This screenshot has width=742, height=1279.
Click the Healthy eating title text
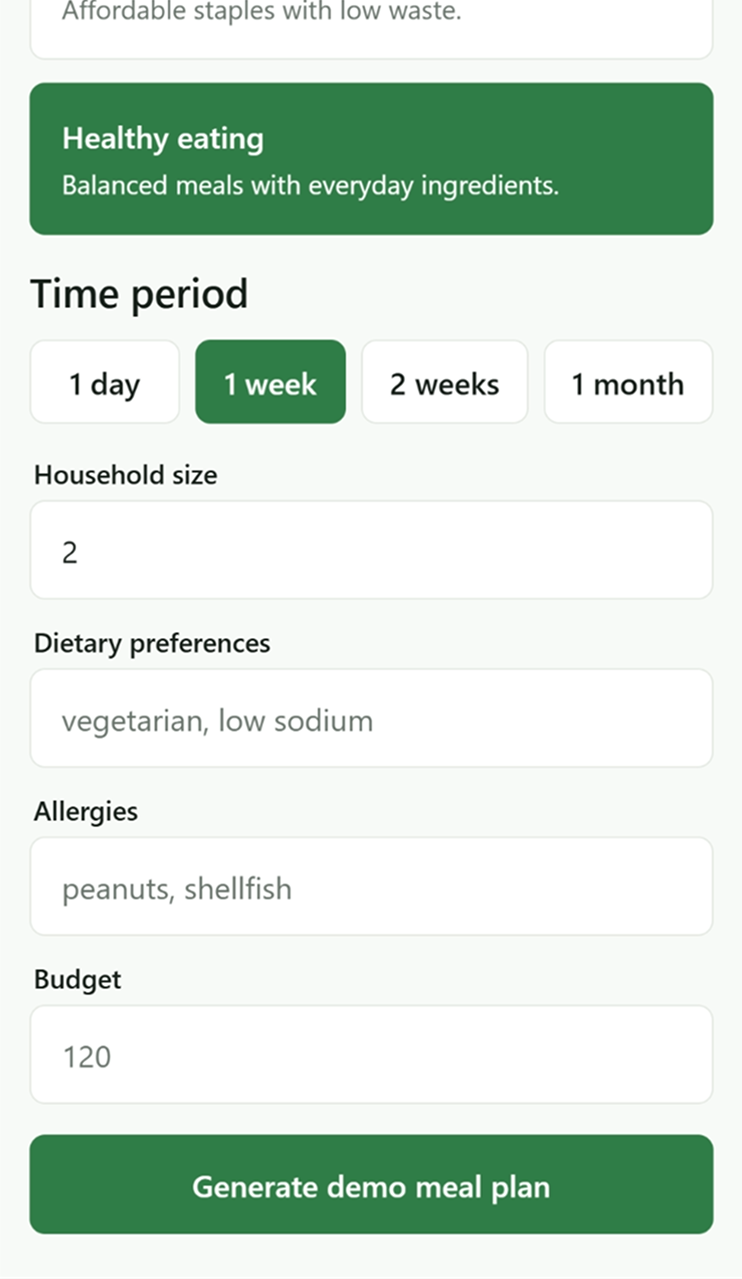(163, 139)
